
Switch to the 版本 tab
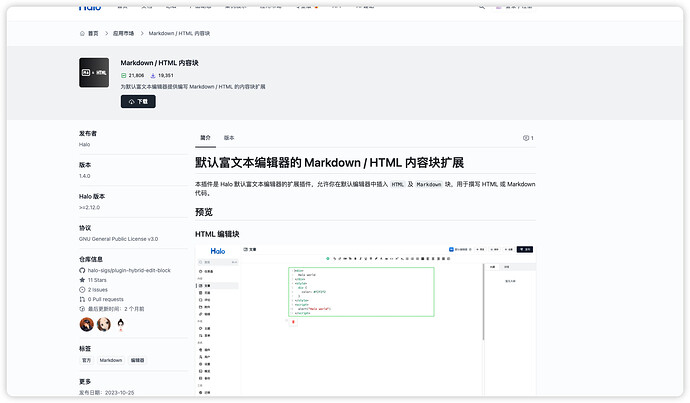229,138
